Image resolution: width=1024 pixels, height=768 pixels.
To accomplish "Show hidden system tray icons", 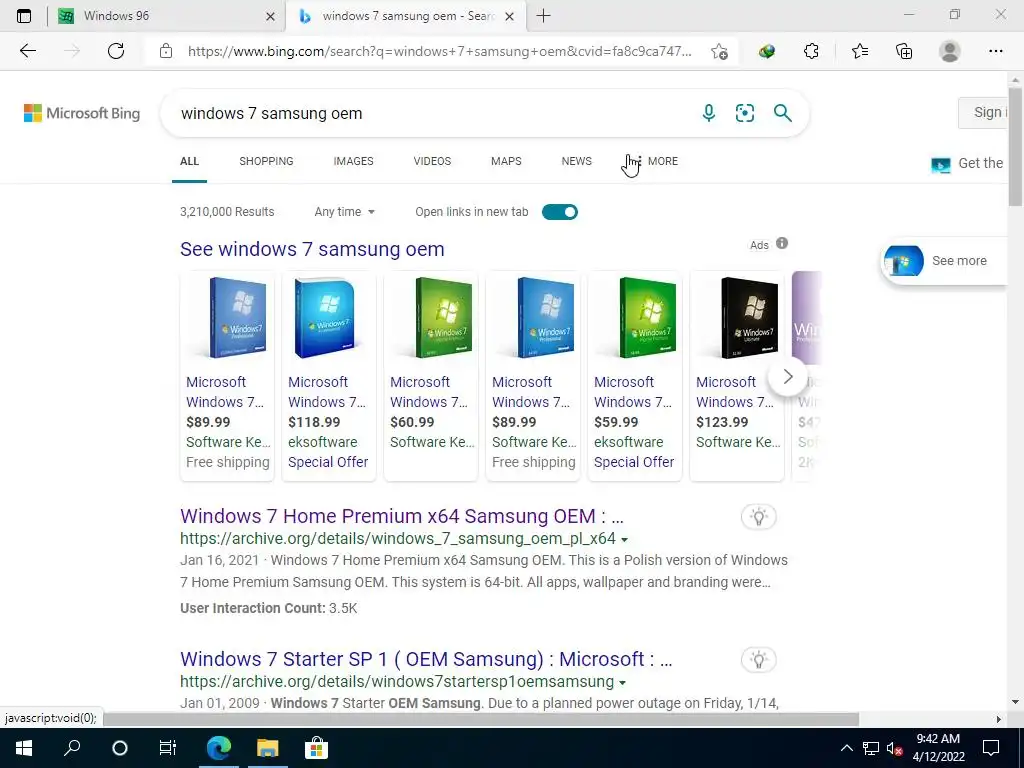I will pyautogui.click(x=846, y=748).
